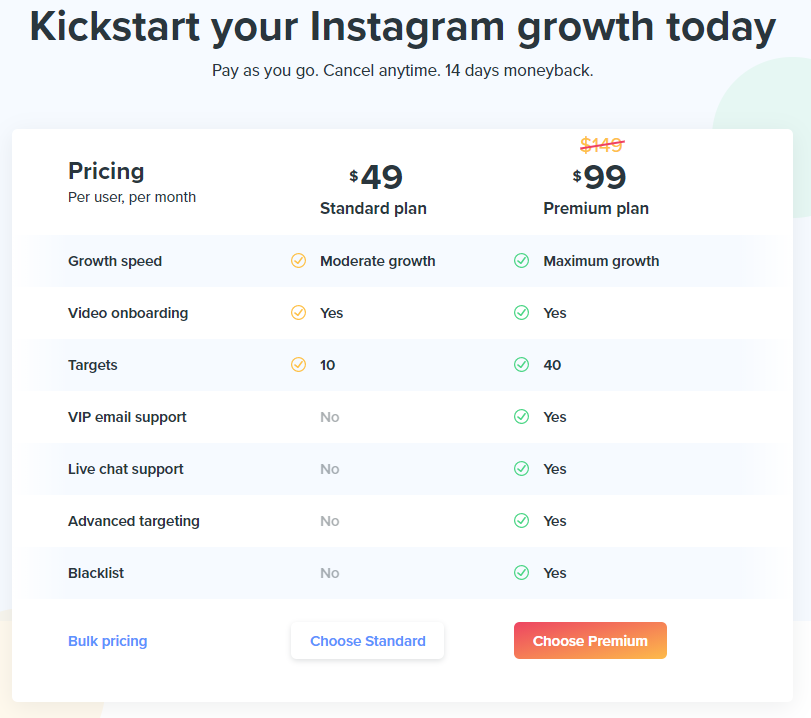
Task: Click orange check in Video onboarding row
Action: click(x=298, y=313)
